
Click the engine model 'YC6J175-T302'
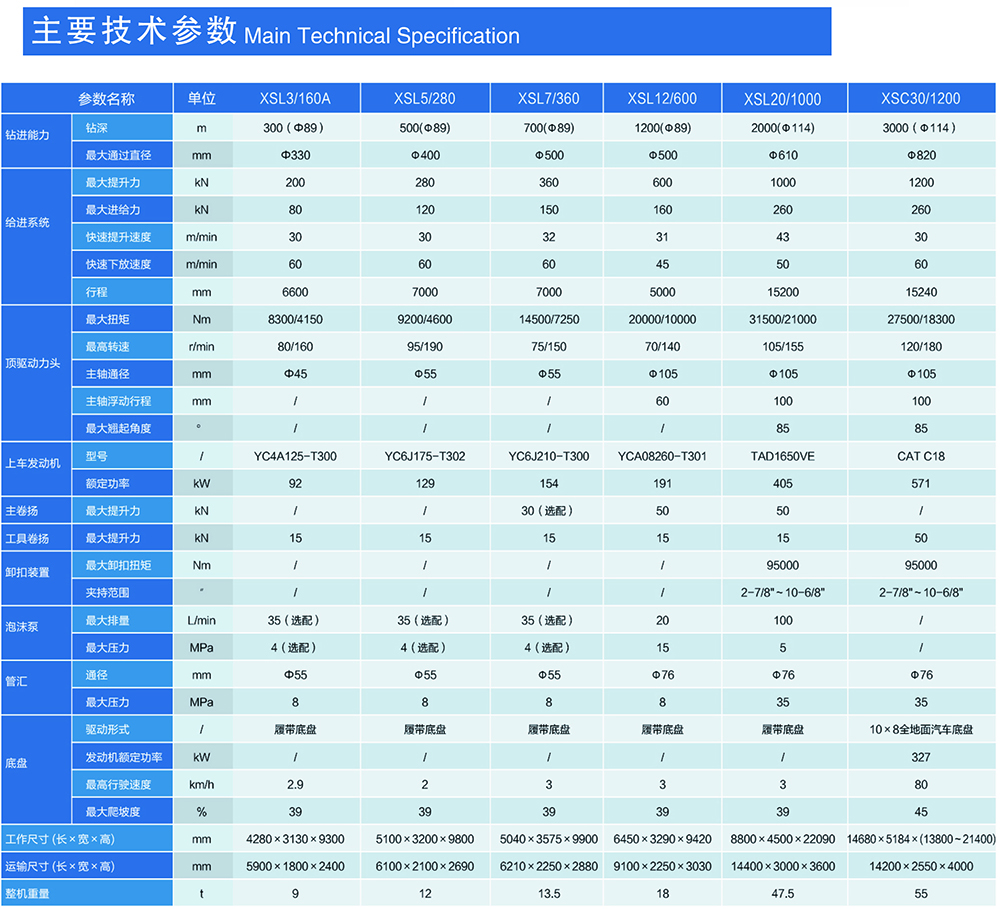click(x=425, y=456)
